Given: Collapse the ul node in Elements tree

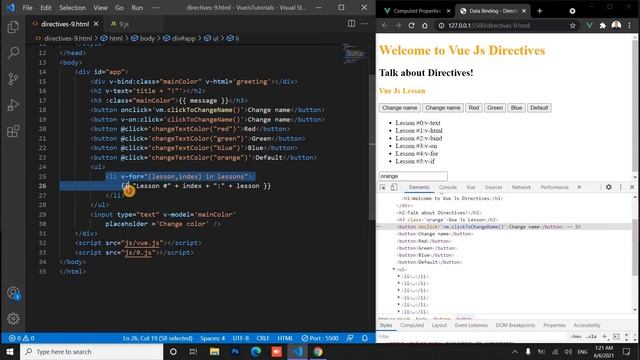Looking at the screenshot, I should pos(393,269).
